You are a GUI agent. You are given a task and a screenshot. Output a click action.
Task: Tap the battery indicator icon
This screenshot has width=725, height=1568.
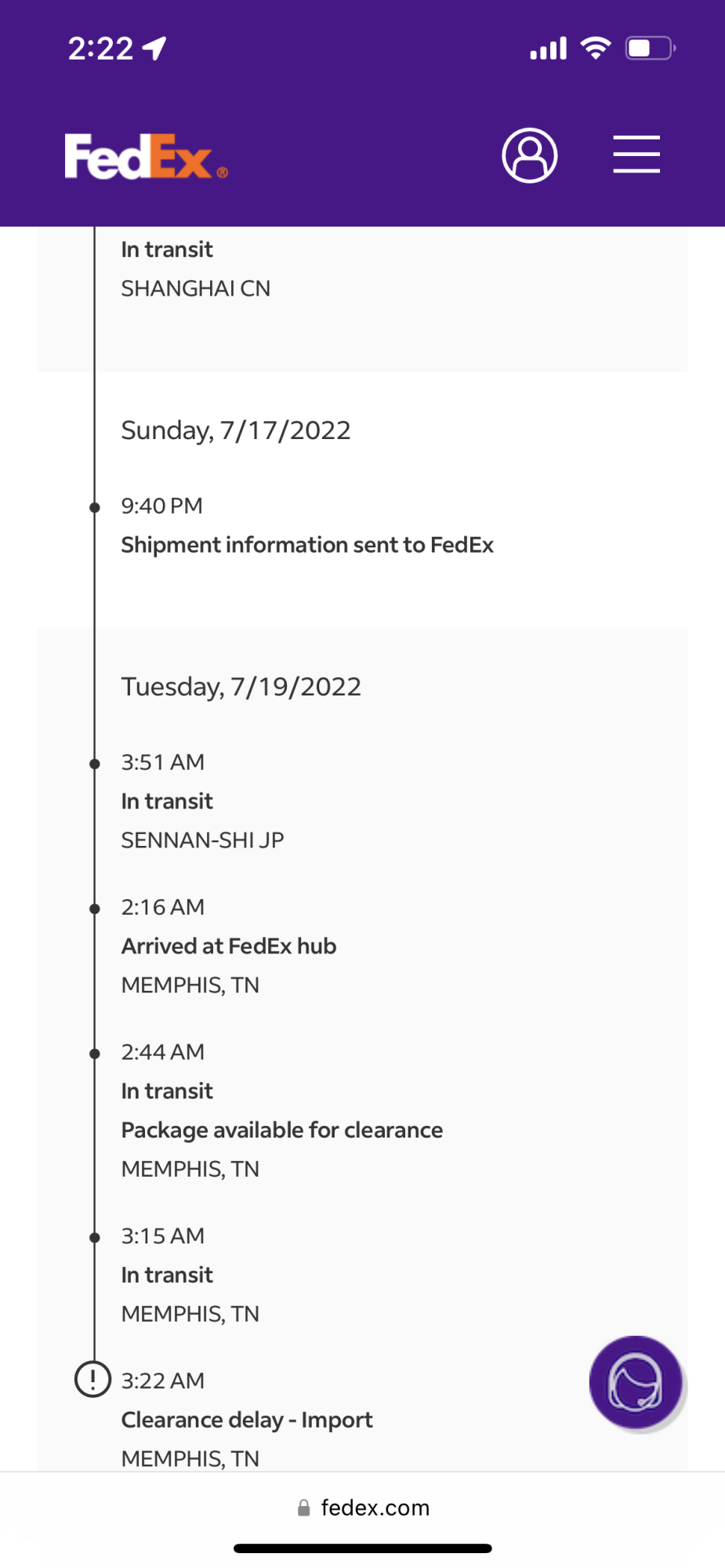coord(650,49)
